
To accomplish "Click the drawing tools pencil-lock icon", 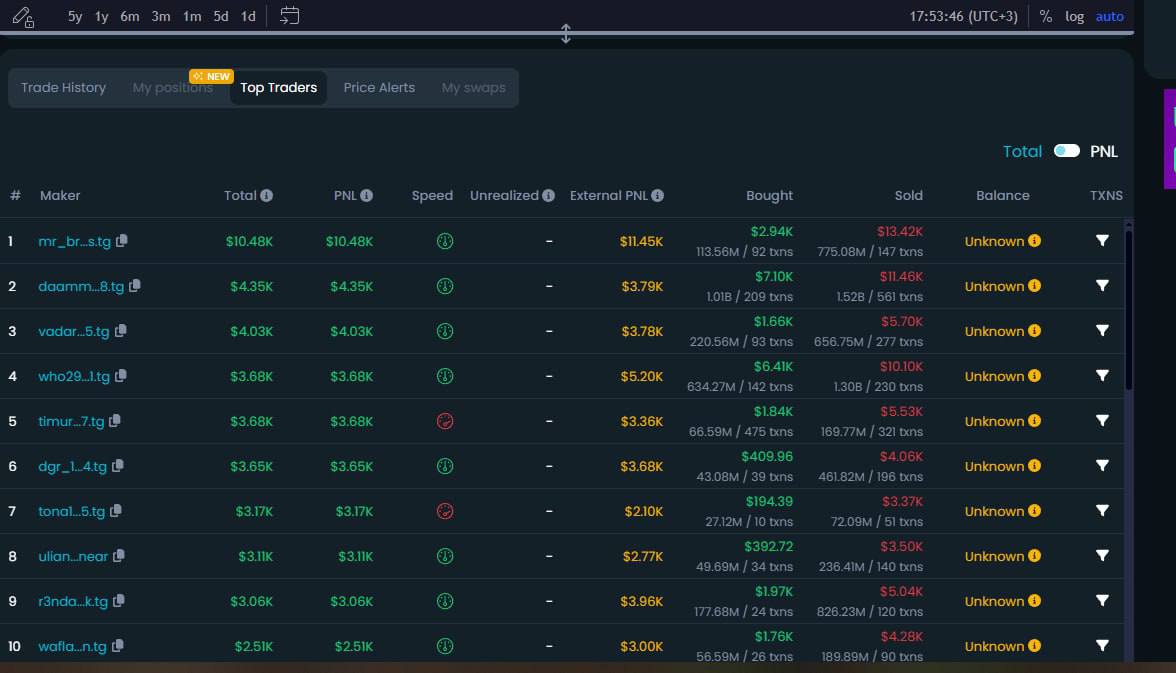I will (x=22, y=16).
